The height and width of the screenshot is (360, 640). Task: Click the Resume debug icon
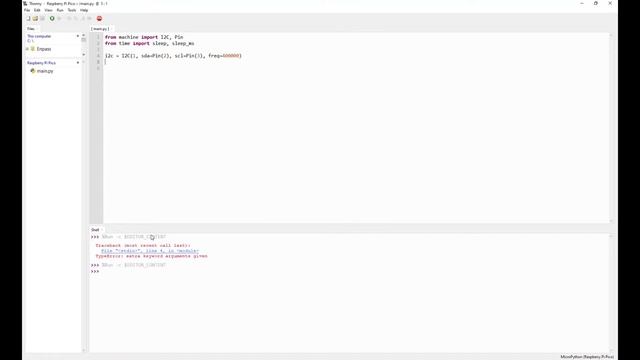pyautogui.click(x=89, y=18)
